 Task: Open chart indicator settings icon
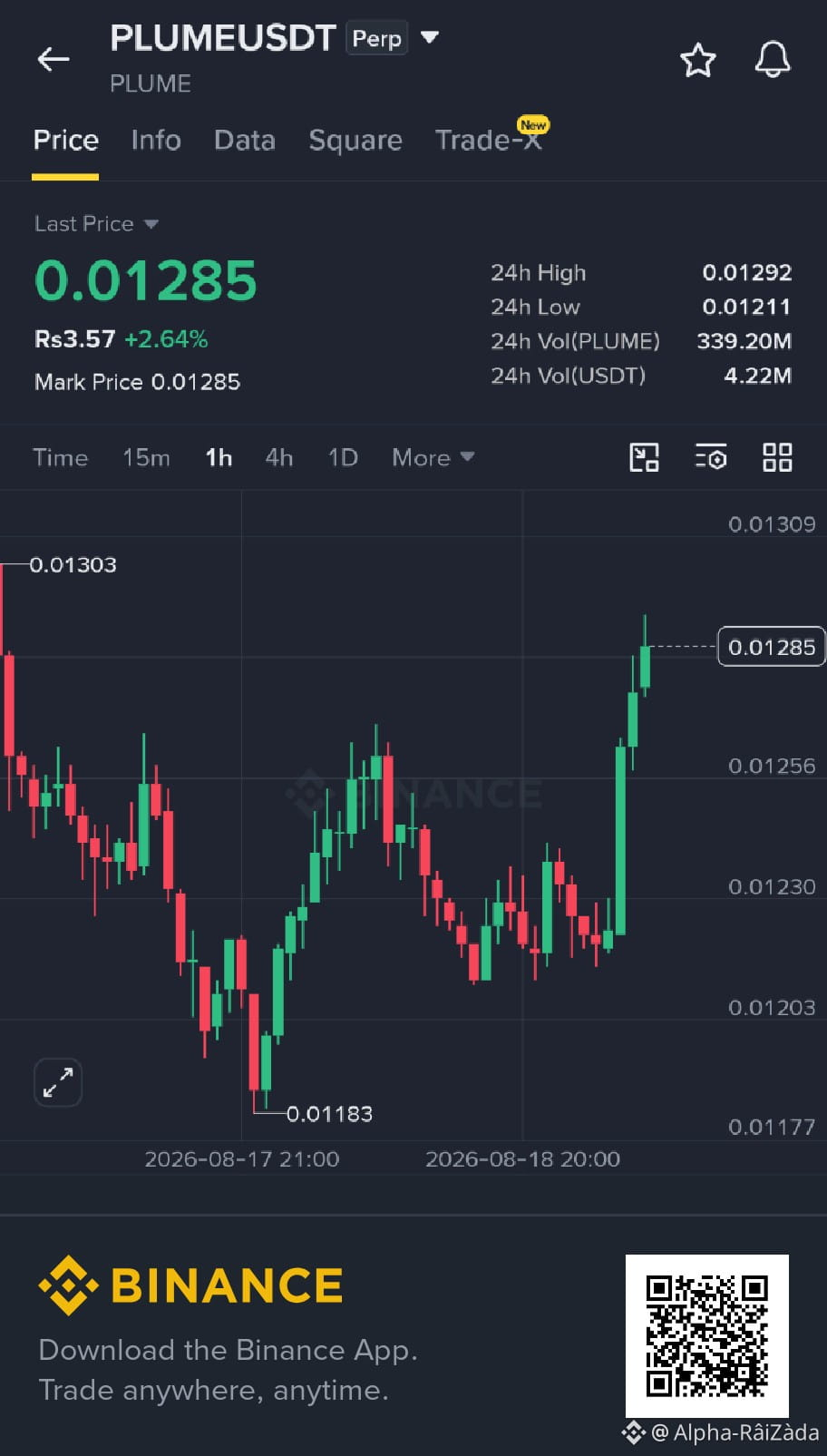[x=711, y=457]
